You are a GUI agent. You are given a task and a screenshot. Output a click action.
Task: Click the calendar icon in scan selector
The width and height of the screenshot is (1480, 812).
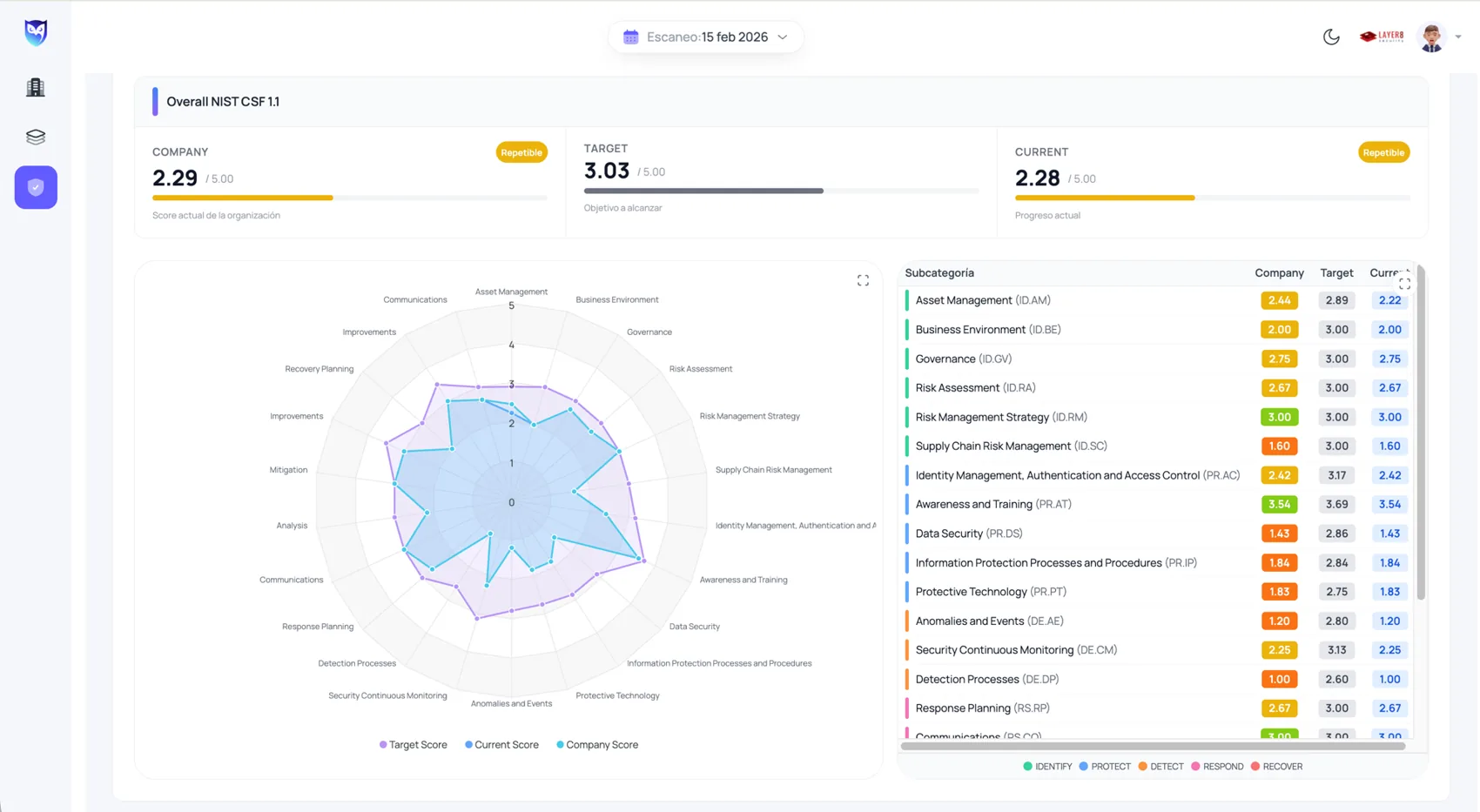tap(631, 37)
